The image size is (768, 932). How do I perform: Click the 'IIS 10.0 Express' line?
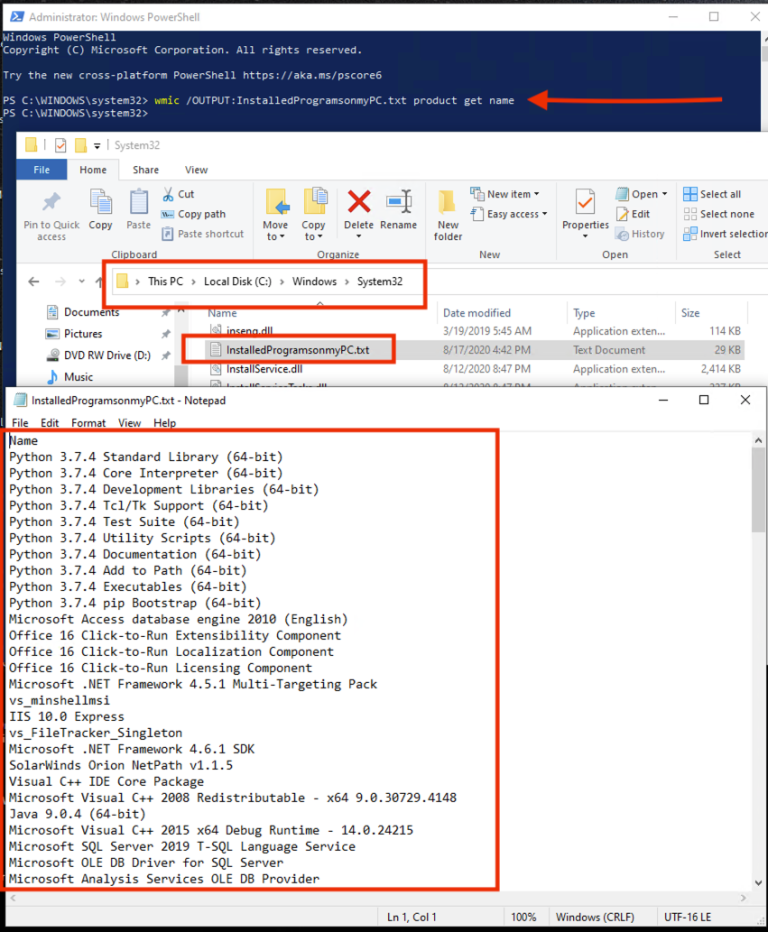[x=67, y=716]
